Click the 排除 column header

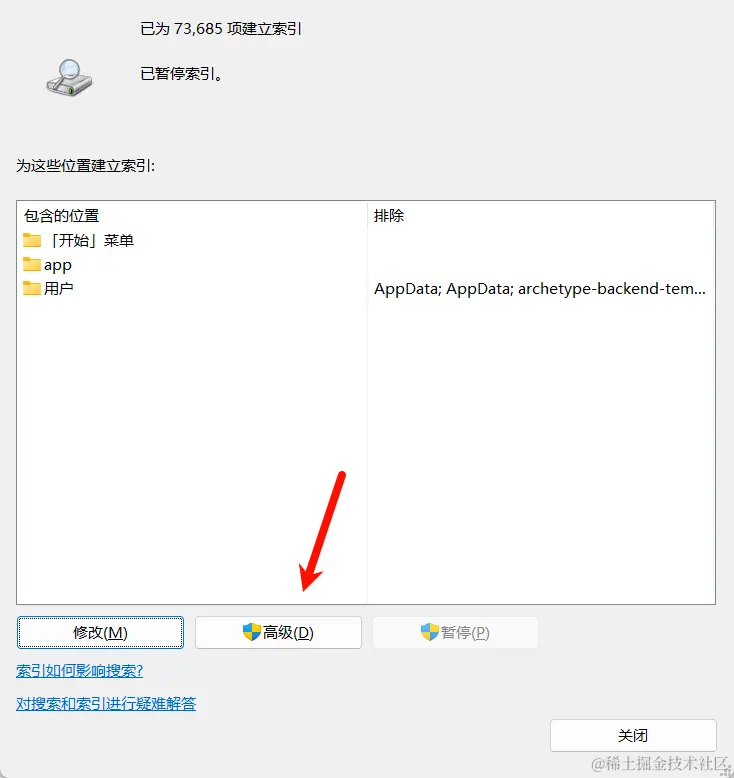389,216
